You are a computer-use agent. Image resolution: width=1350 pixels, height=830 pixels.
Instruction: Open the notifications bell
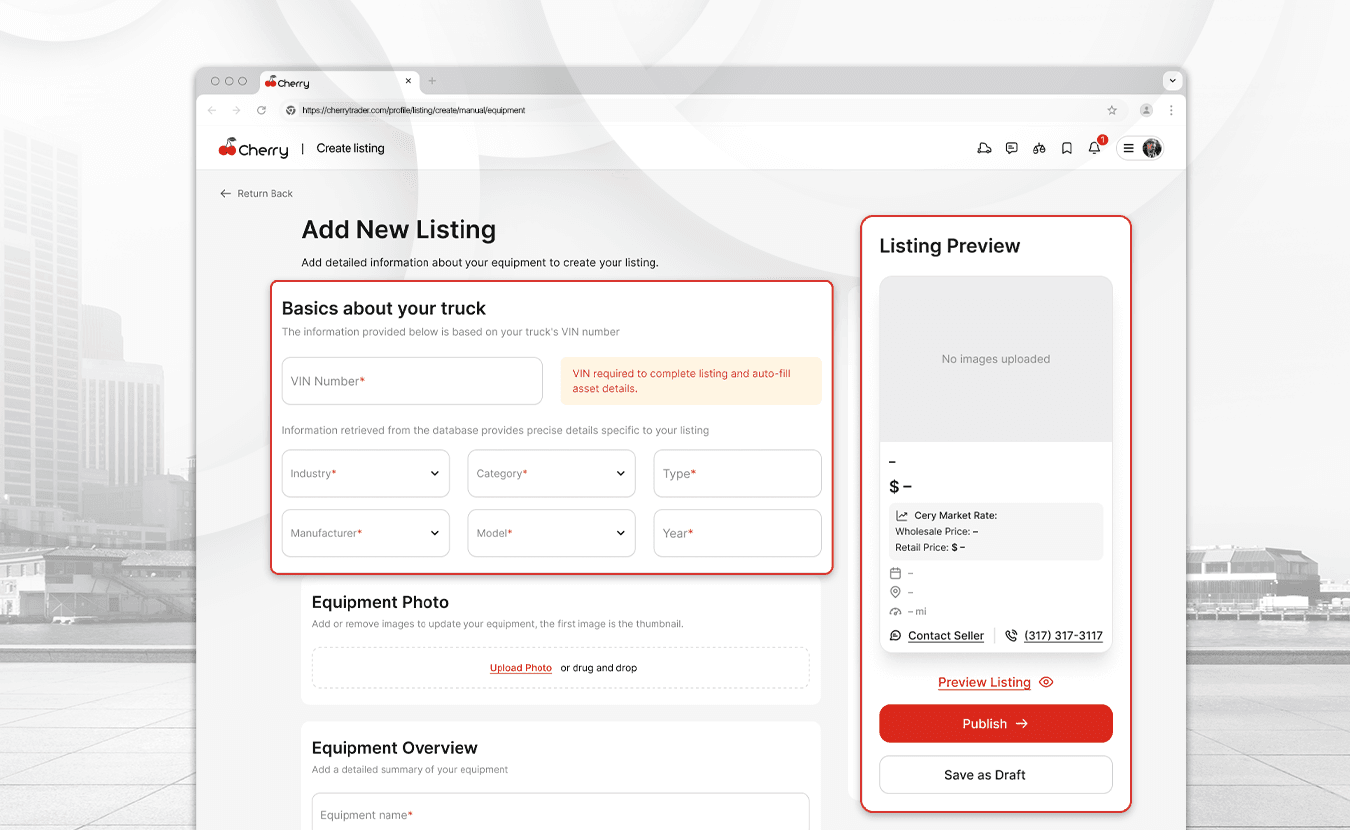[x=1094, y=148]
